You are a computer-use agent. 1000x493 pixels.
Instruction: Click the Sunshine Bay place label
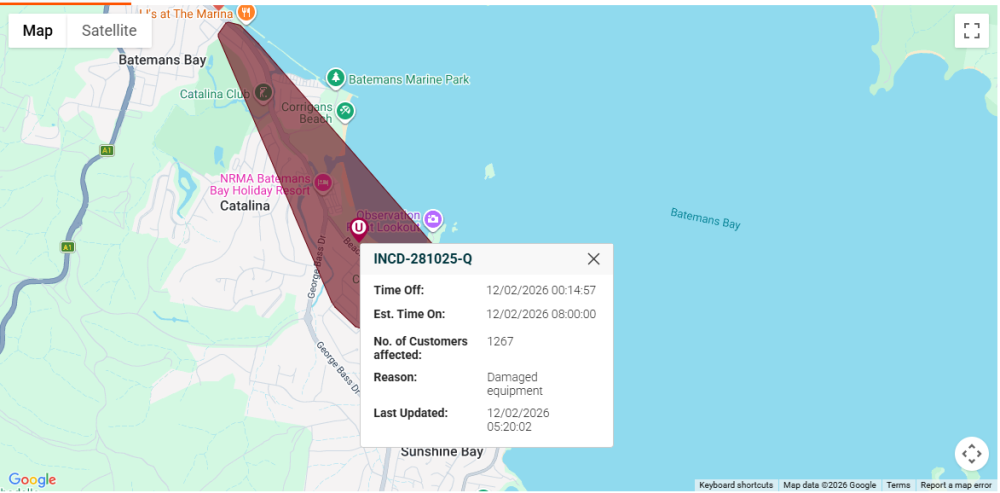[441, 452]
